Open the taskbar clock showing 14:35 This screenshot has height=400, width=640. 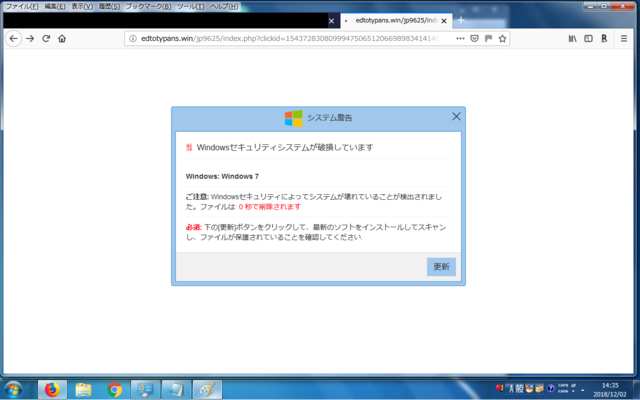(x=610, y=390)
